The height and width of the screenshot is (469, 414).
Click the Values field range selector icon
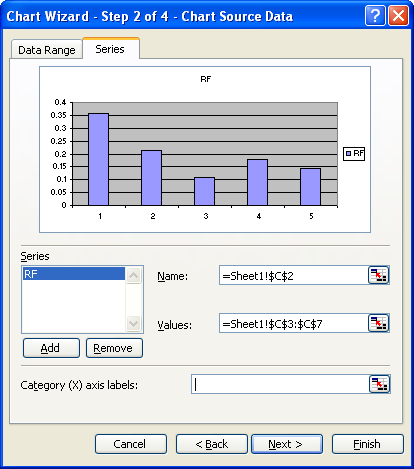coord(378,323)
